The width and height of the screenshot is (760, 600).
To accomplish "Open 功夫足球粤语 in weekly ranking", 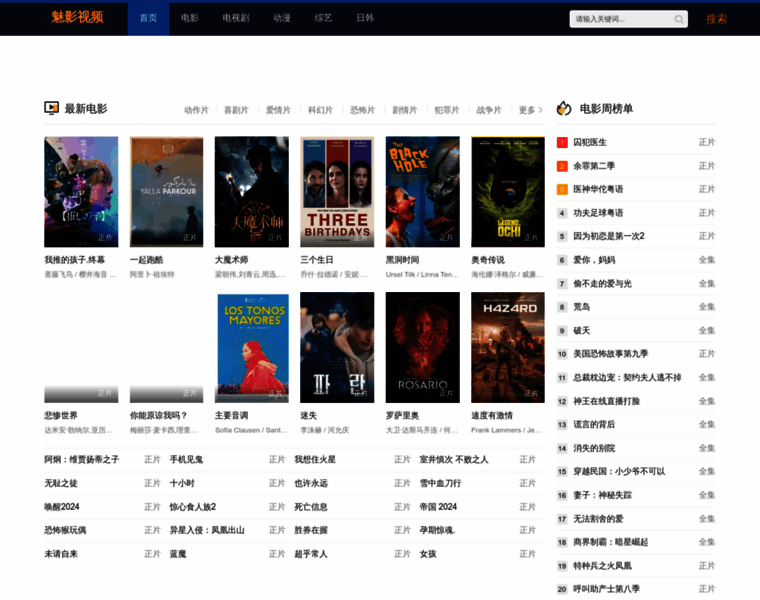I will point(599,213).
